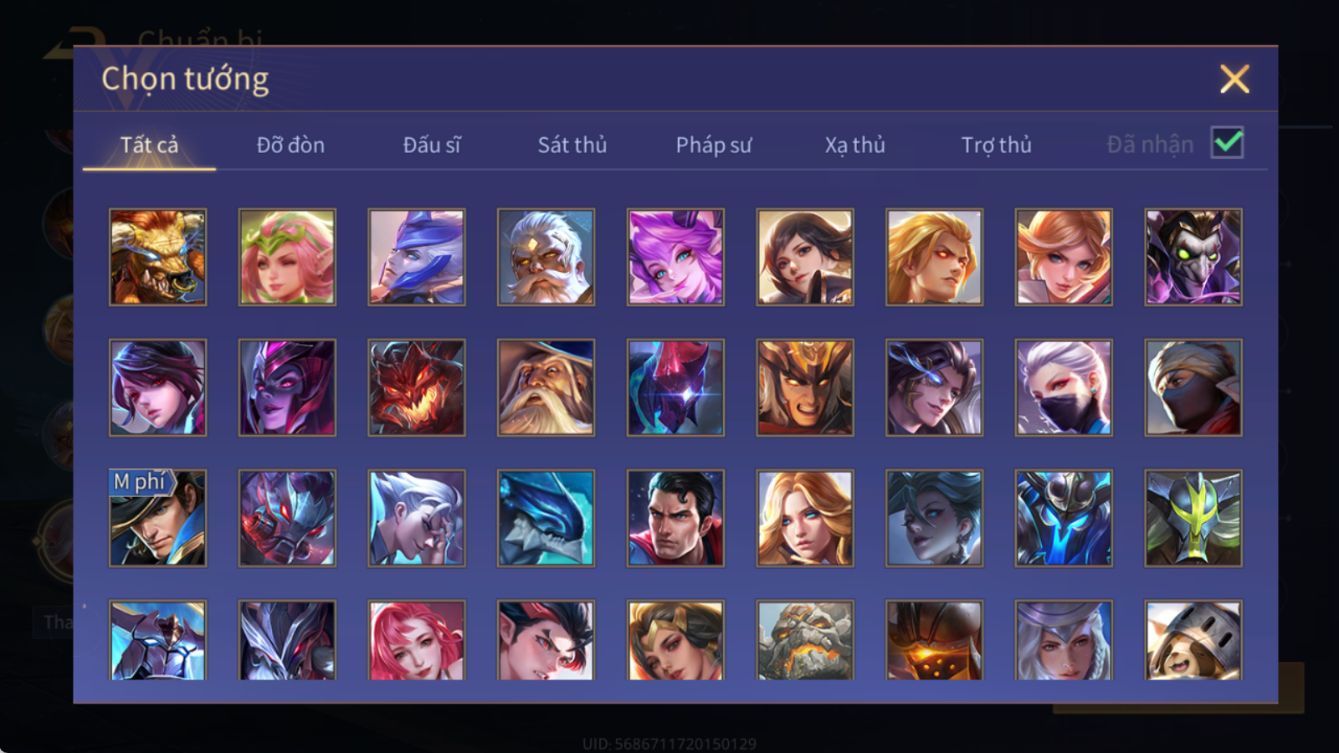
Task: Pick the Superman hero portrait
Action: [676, 518]
